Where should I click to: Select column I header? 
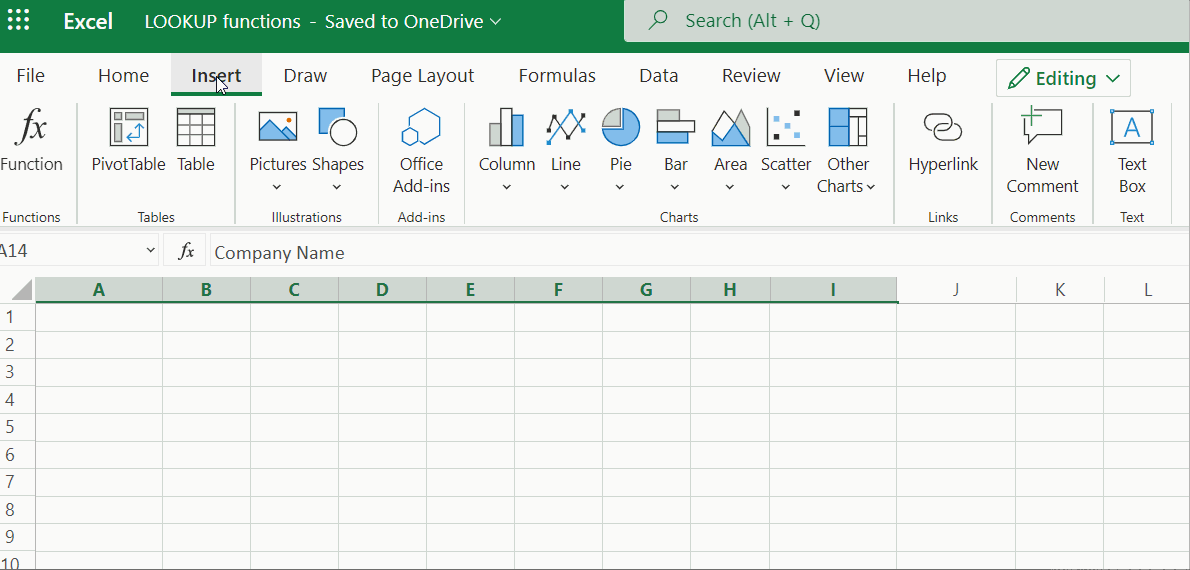(833, 289)
